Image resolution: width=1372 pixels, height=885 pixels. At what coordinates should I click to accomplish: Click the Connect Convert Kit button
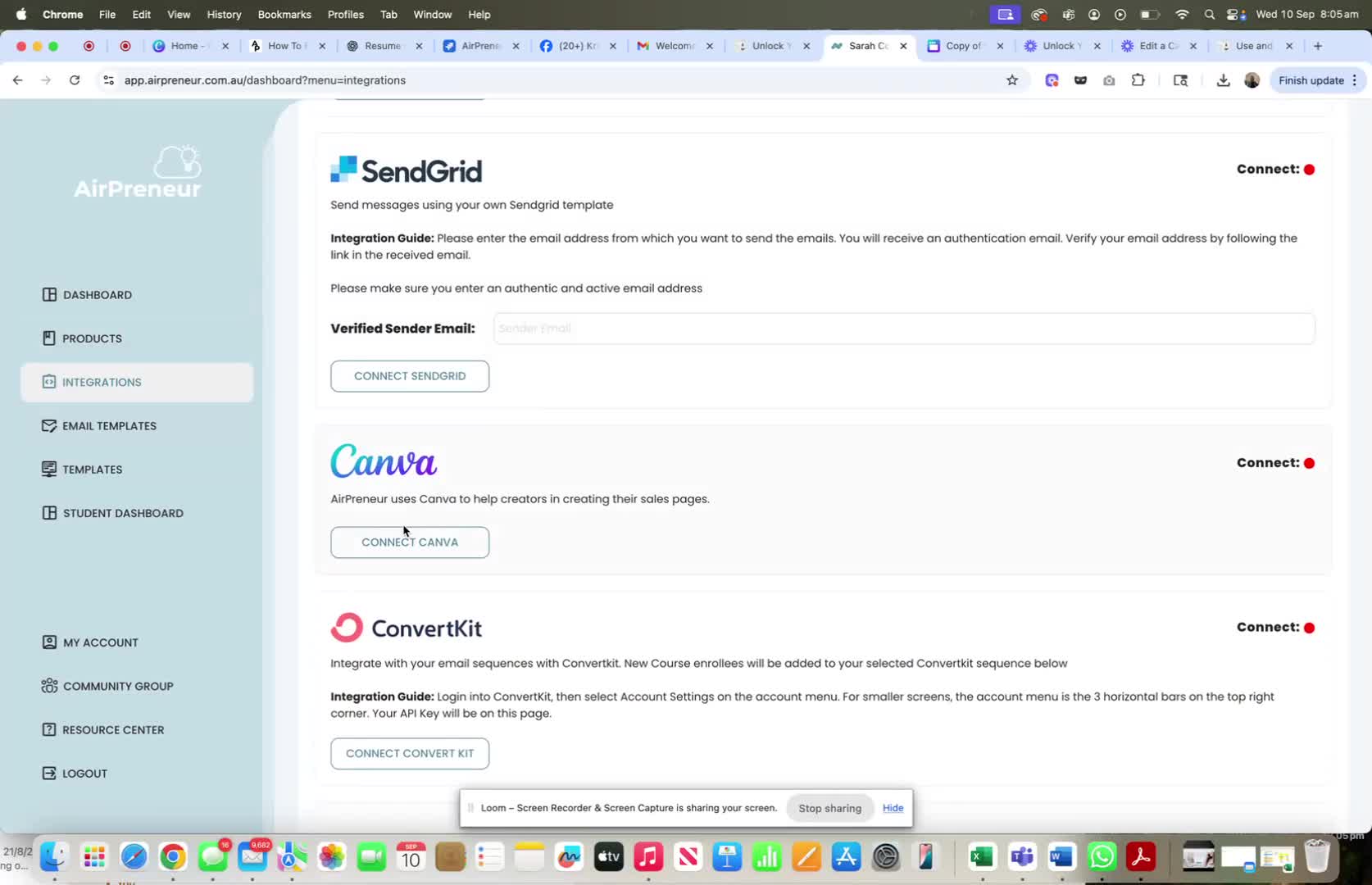pos(410,754)
